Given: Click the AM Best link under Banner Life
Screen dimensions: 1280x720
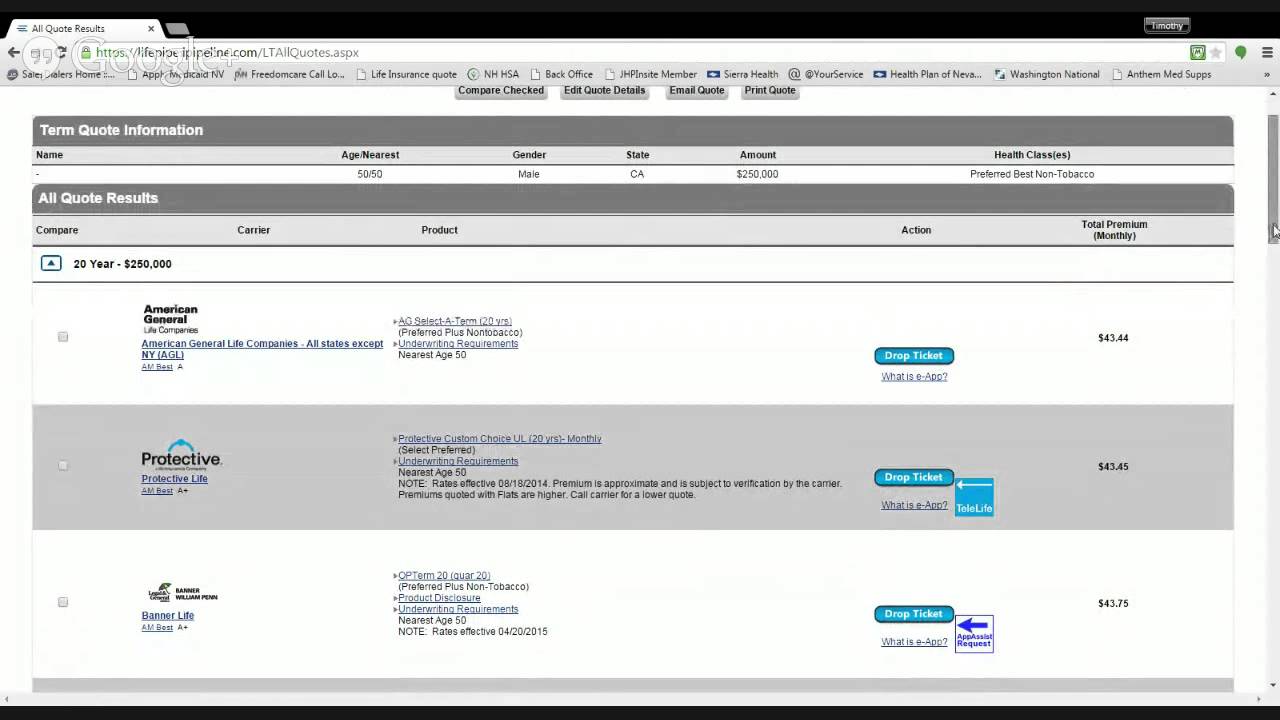Looking at the screenshot, I should click(x=157, y=628).
